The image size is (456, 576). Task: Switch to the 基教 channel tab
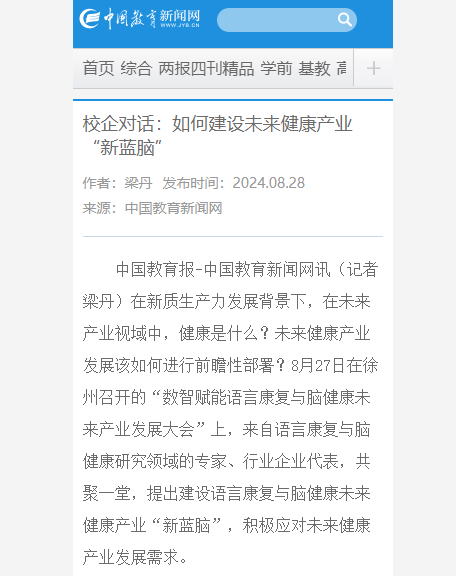coord(314,69)
